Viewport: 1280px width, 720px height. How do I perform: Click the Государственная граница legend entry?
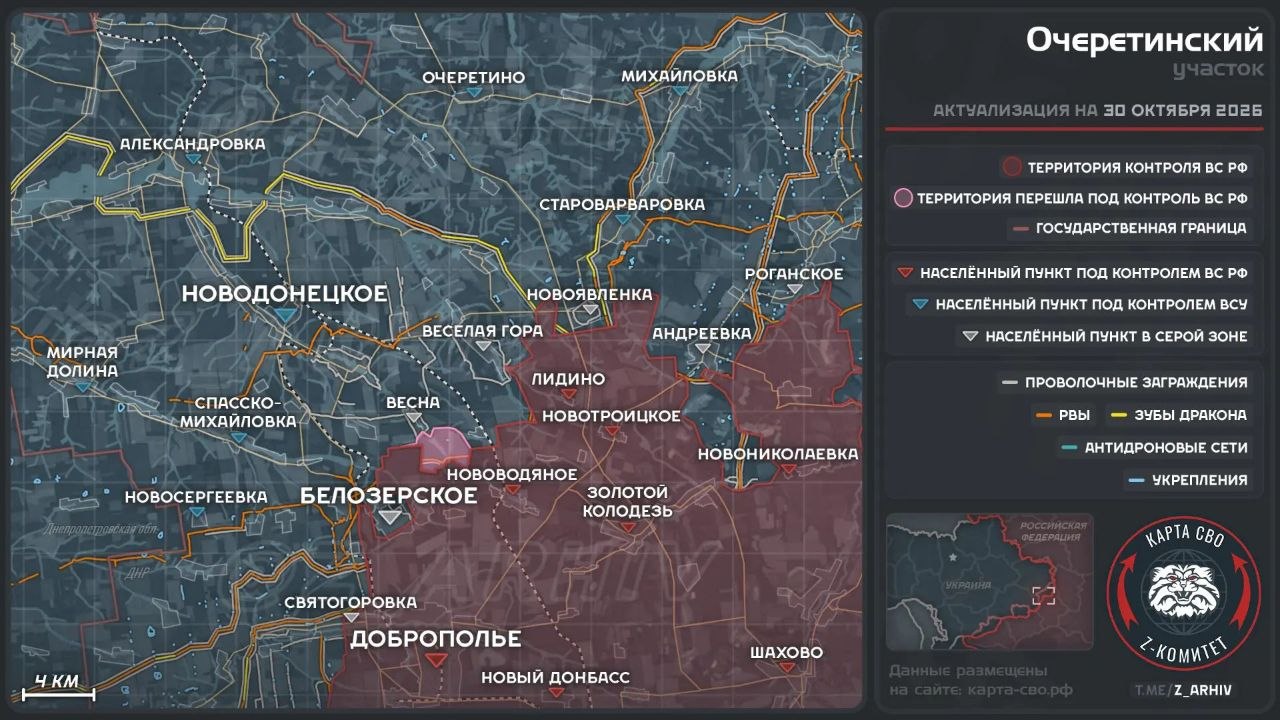1130,228
